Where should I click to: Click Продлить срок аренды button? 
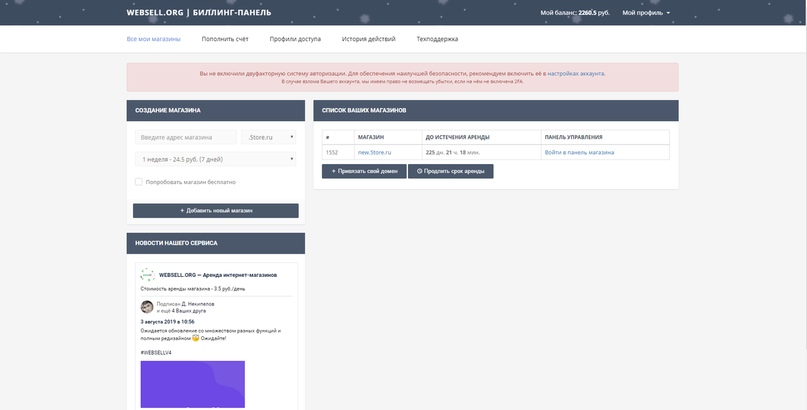pos(450,171)
